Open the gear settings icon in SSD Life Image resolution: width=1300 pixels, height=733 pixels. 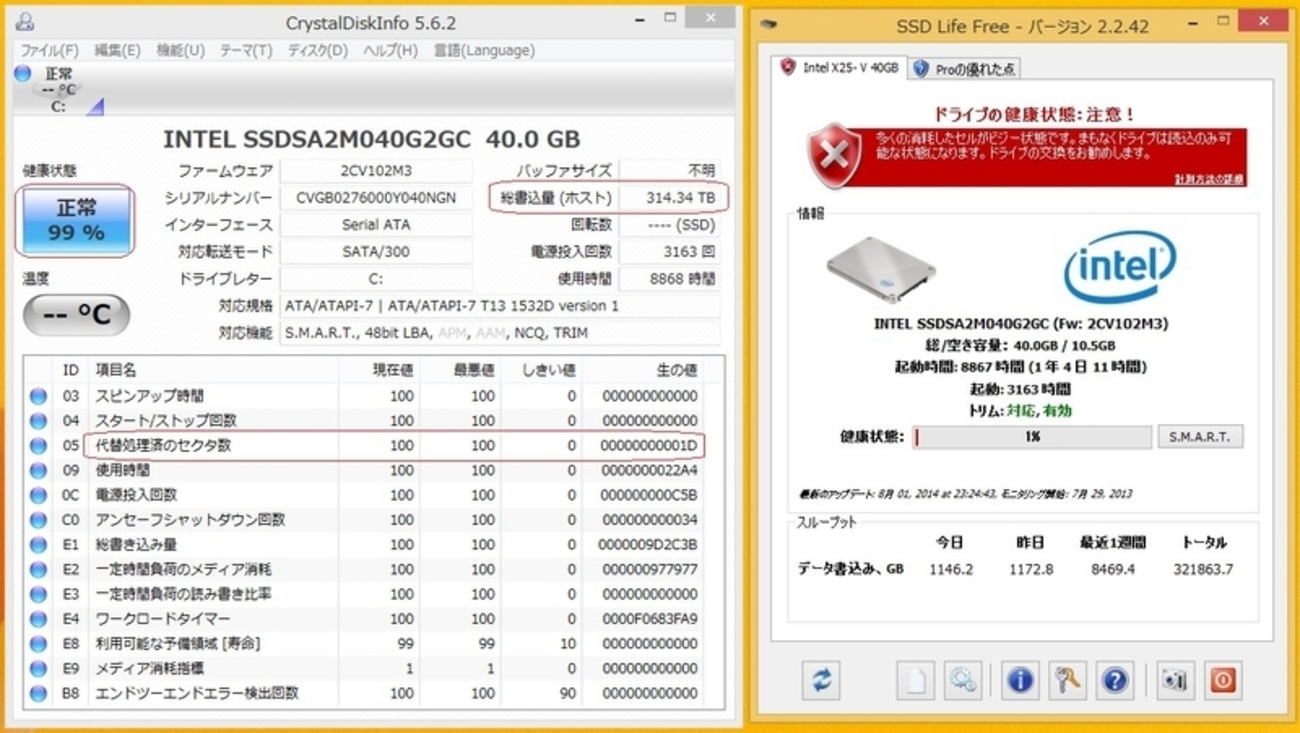[963, 680]
